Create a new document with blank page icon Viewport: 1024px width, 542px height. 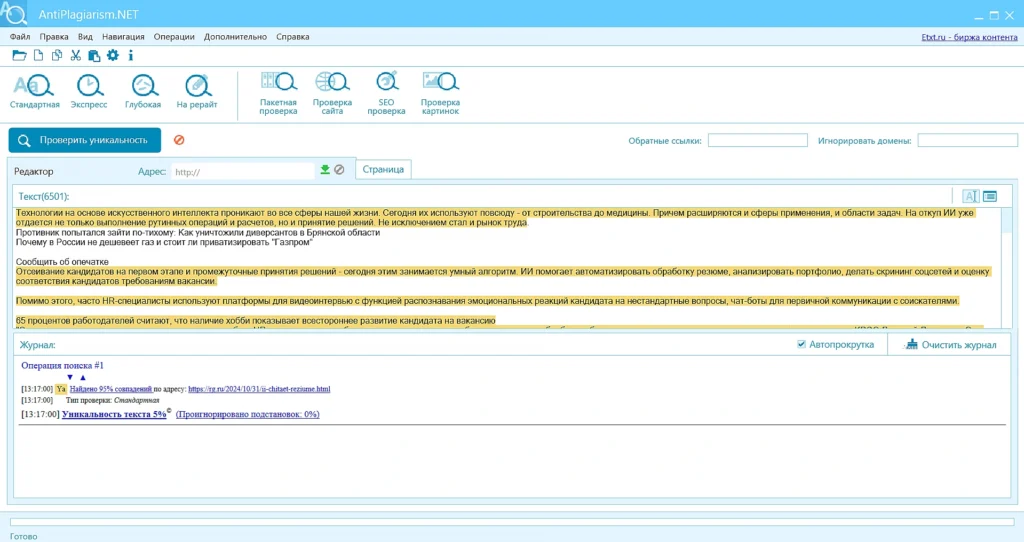[39, 56]
